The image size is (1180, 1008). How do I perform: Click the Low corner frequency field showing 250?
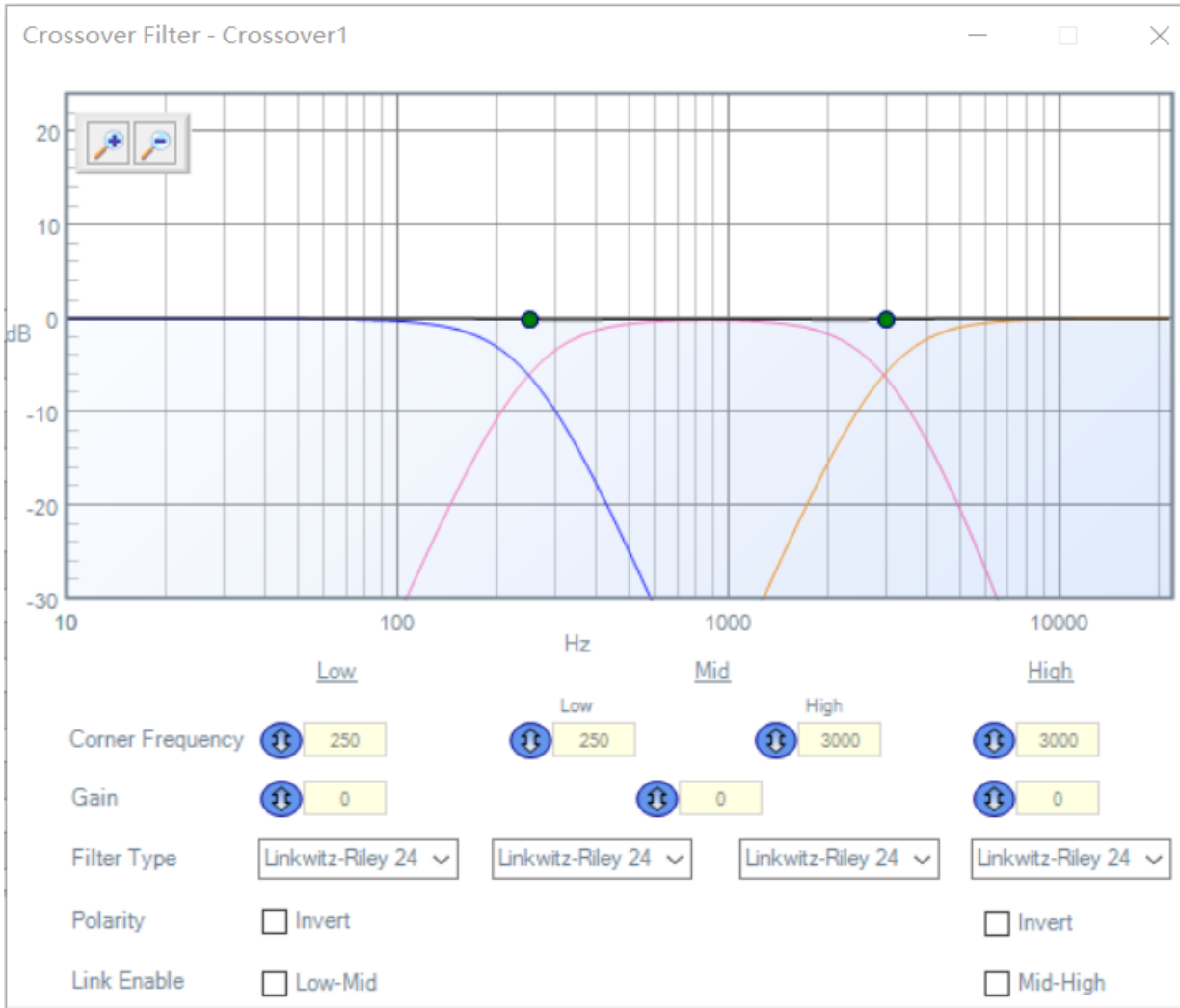(345, 740)
